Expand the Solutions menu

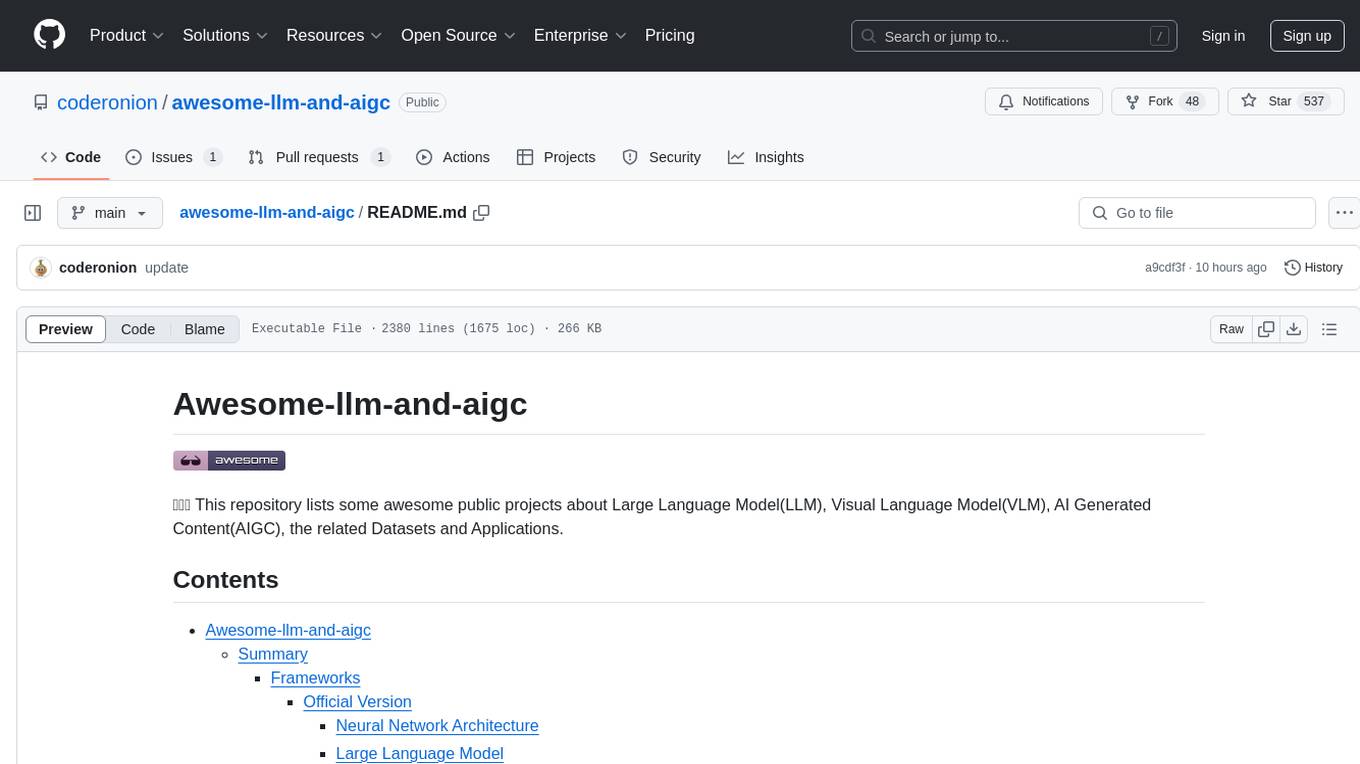tap(225, 35)
